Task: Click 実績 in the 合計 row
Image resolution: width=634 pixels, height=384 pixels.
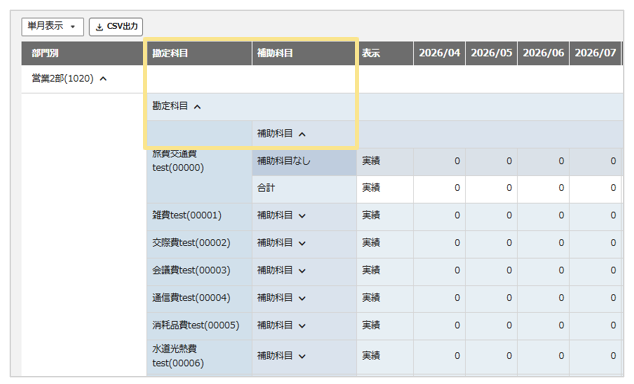Action: (x=371, y=188)
